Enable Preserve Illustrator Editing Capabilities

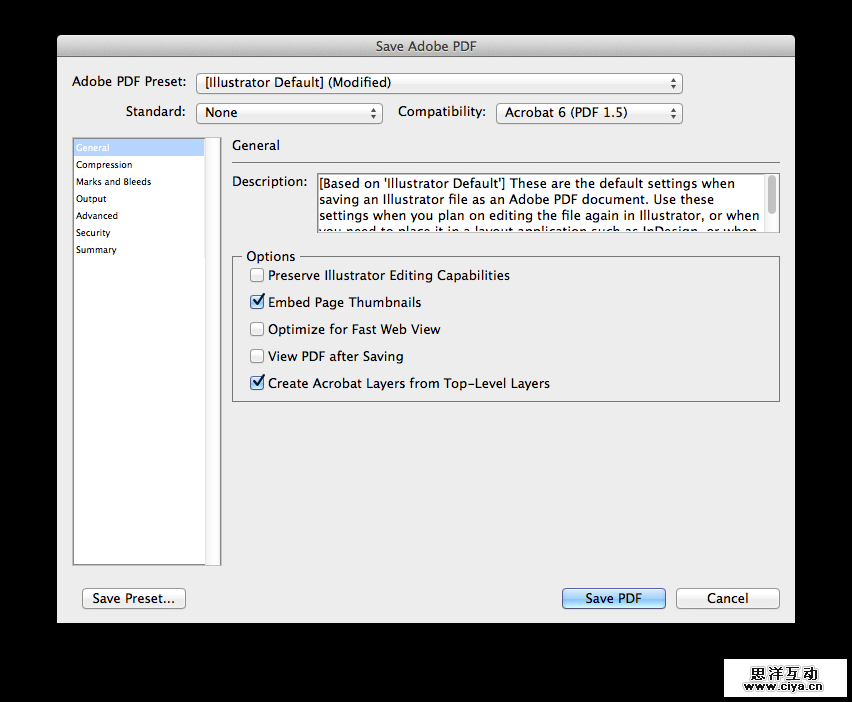click(x=257, y=275)
